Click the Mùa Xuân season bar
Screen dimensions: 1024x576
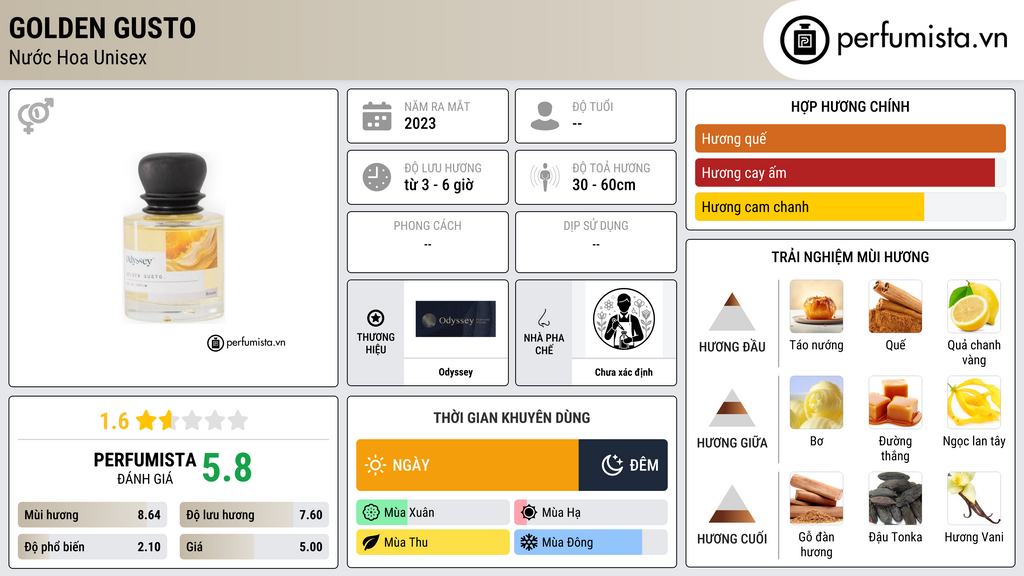[433, 513]
